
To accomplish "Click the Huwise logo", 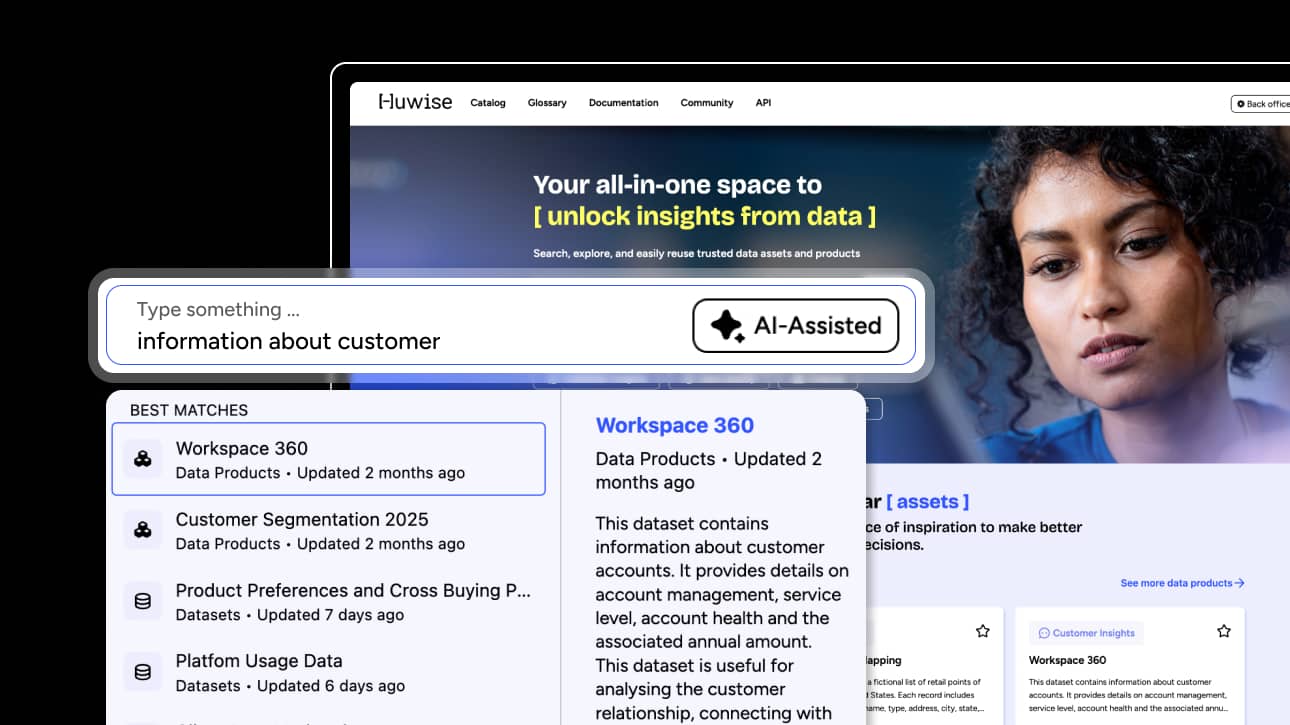I will pyautogui.click(x=415, y=102).
